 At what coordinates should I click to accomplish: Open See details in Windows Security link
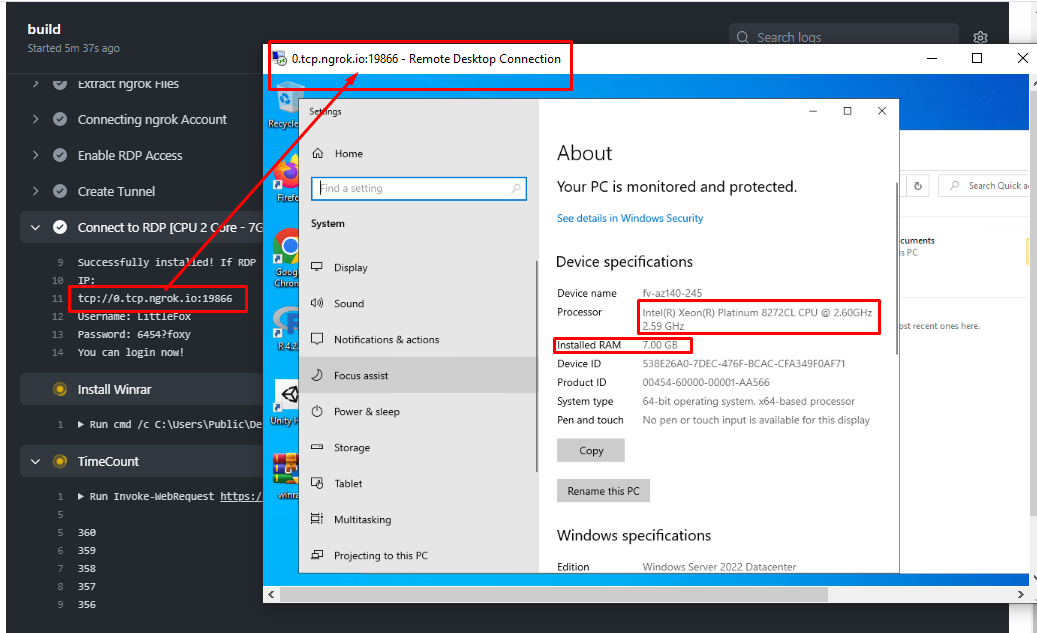pyautogui.click(x=630, y=218)
